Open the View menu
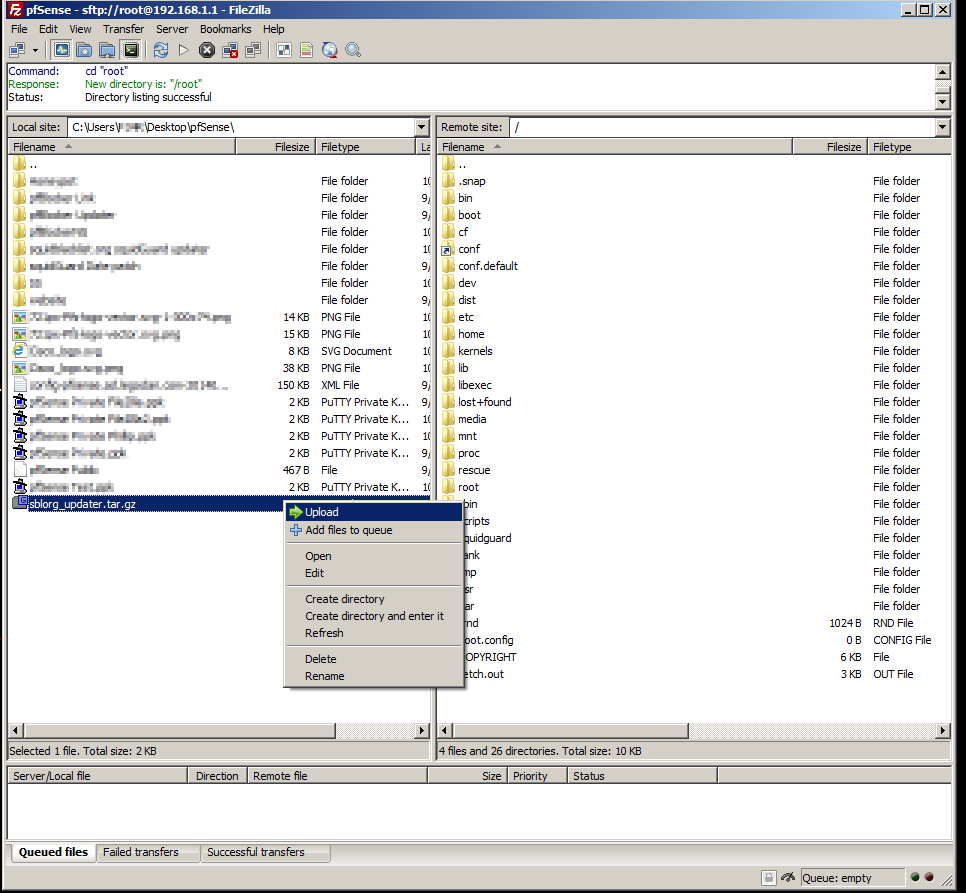 (x=80, y=29)
